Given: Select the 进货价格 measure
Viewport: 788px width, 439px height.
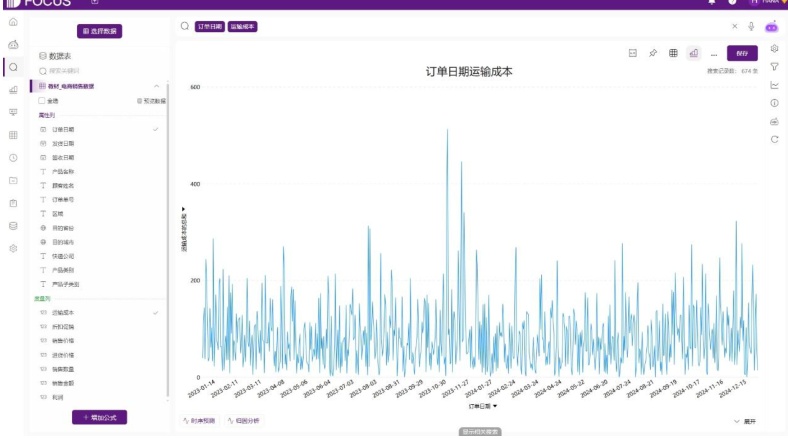Looking at the screenshot, I should [x=63, y=355].
